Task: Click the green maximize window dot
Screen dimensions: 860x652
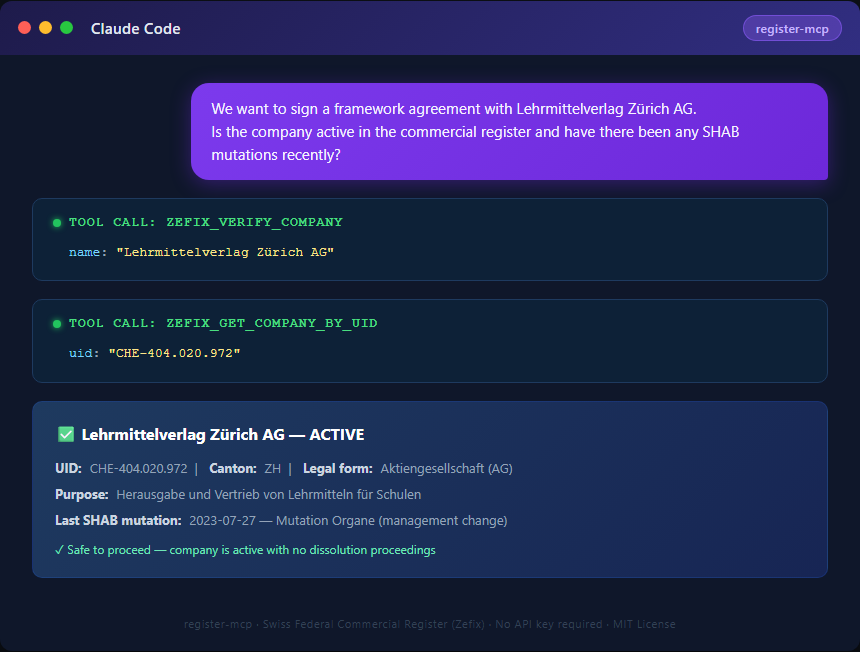Action: coord(66,28)
